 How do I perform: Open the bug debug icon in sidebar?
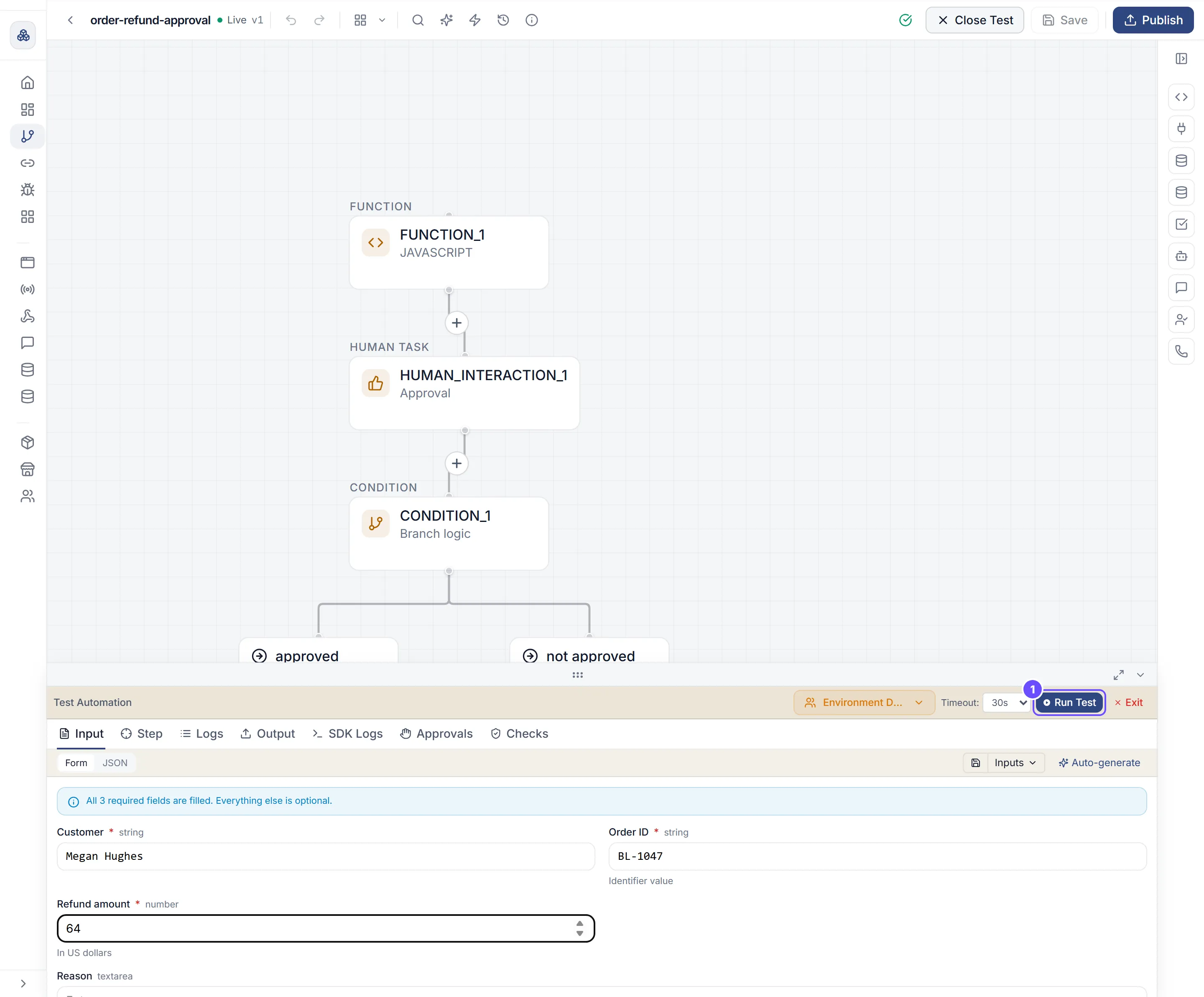pos(28,190)
